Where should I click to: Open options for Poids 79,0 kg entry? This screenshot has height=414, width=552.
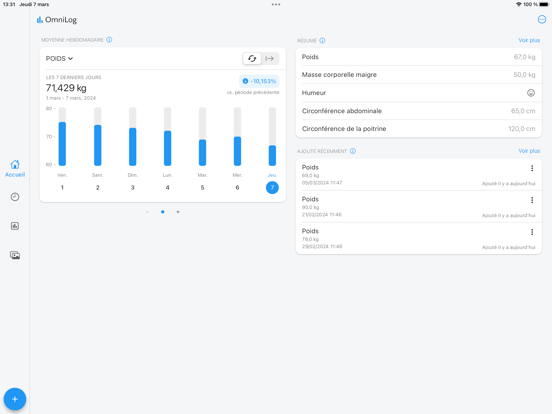click(532, 232)
